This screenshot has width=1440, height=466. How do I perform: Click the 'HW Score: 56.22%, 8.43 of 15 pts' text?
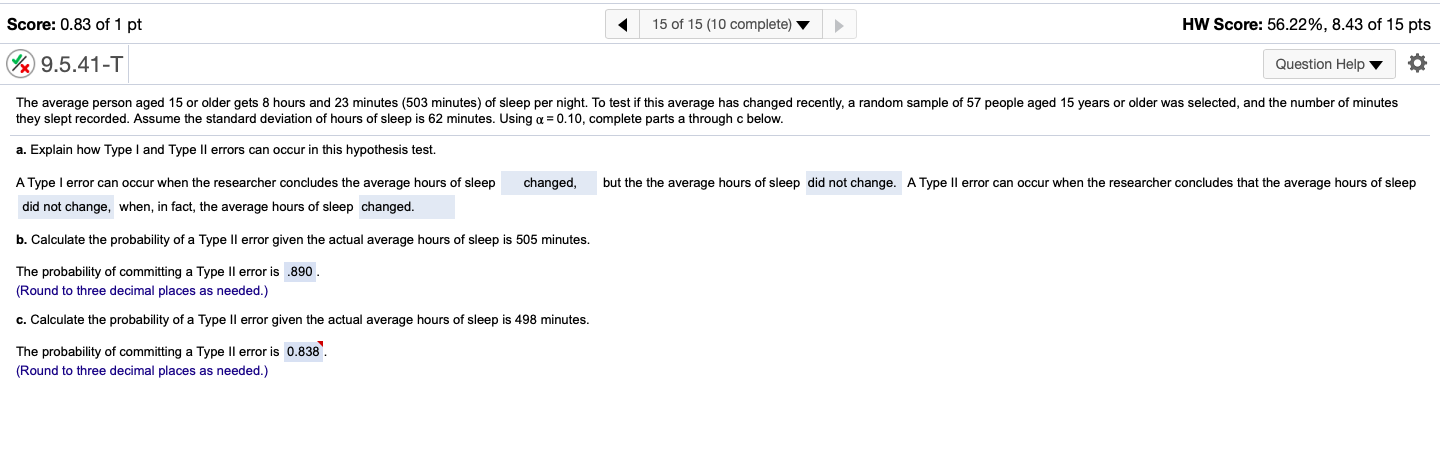point(1306,25)
